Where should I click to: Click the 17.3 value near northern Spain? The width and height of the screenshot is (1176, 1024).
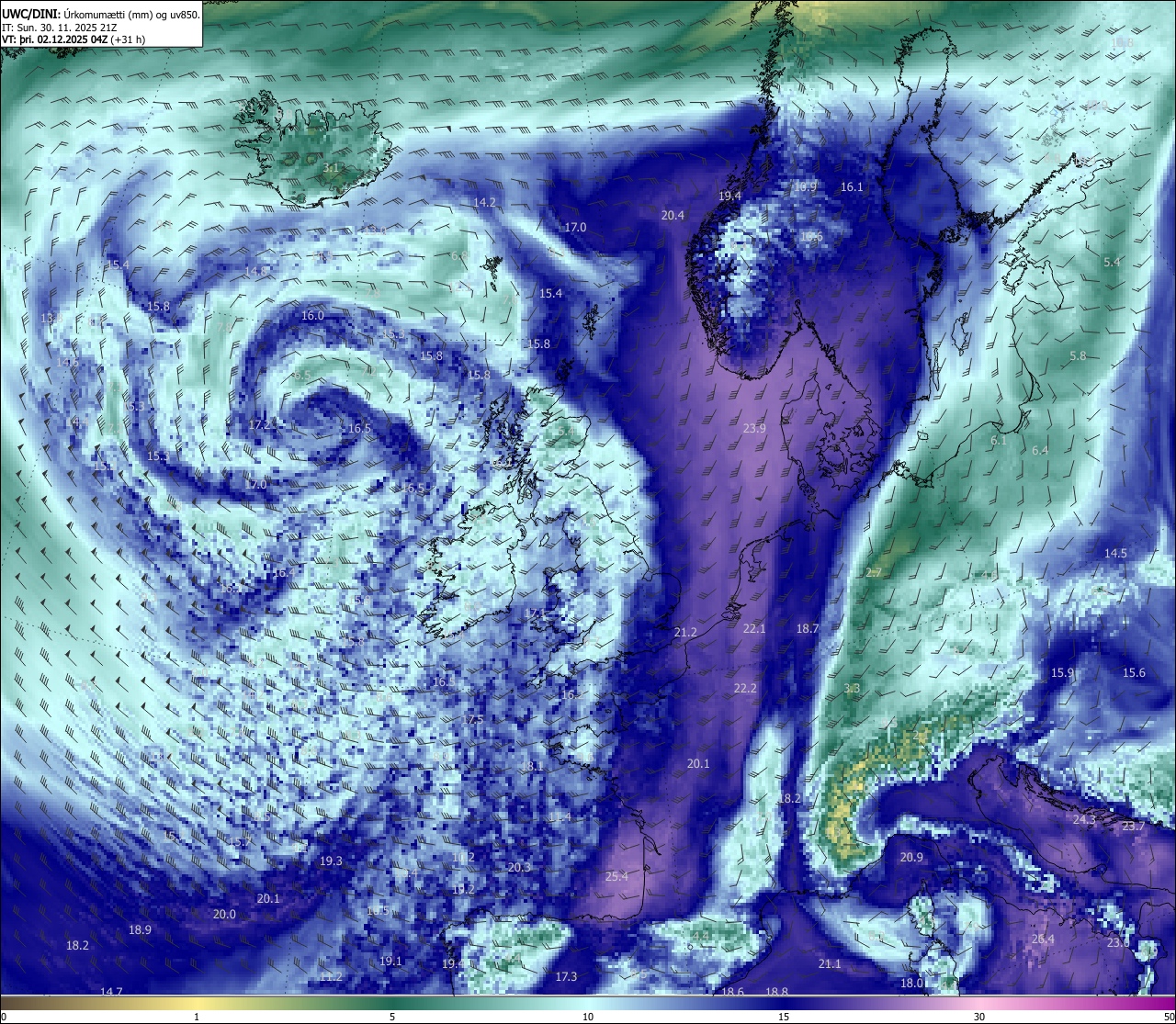click(x=566, y=977)
